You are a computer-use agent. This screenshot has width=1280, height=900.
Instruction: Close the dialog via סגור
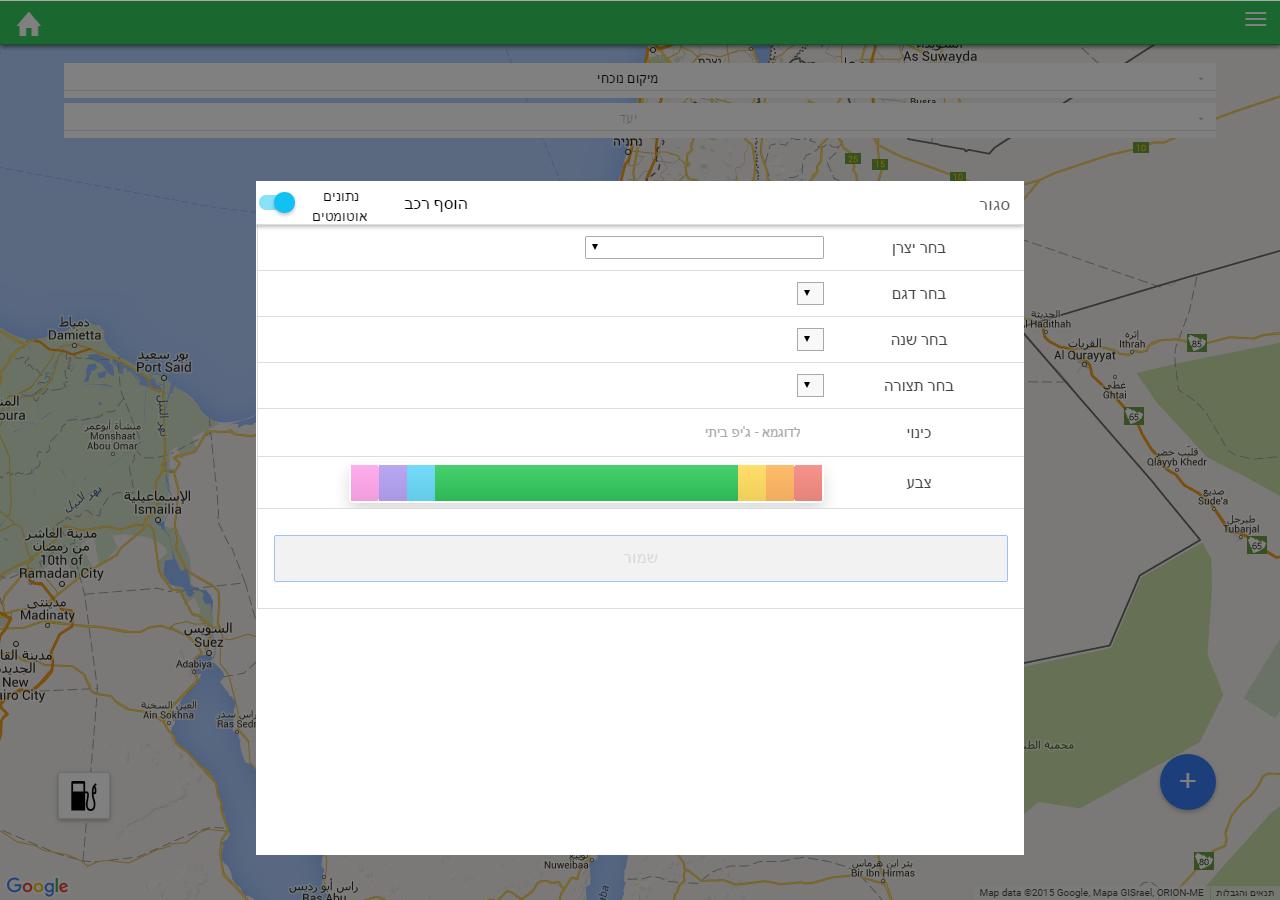click(x=994, y=205)
